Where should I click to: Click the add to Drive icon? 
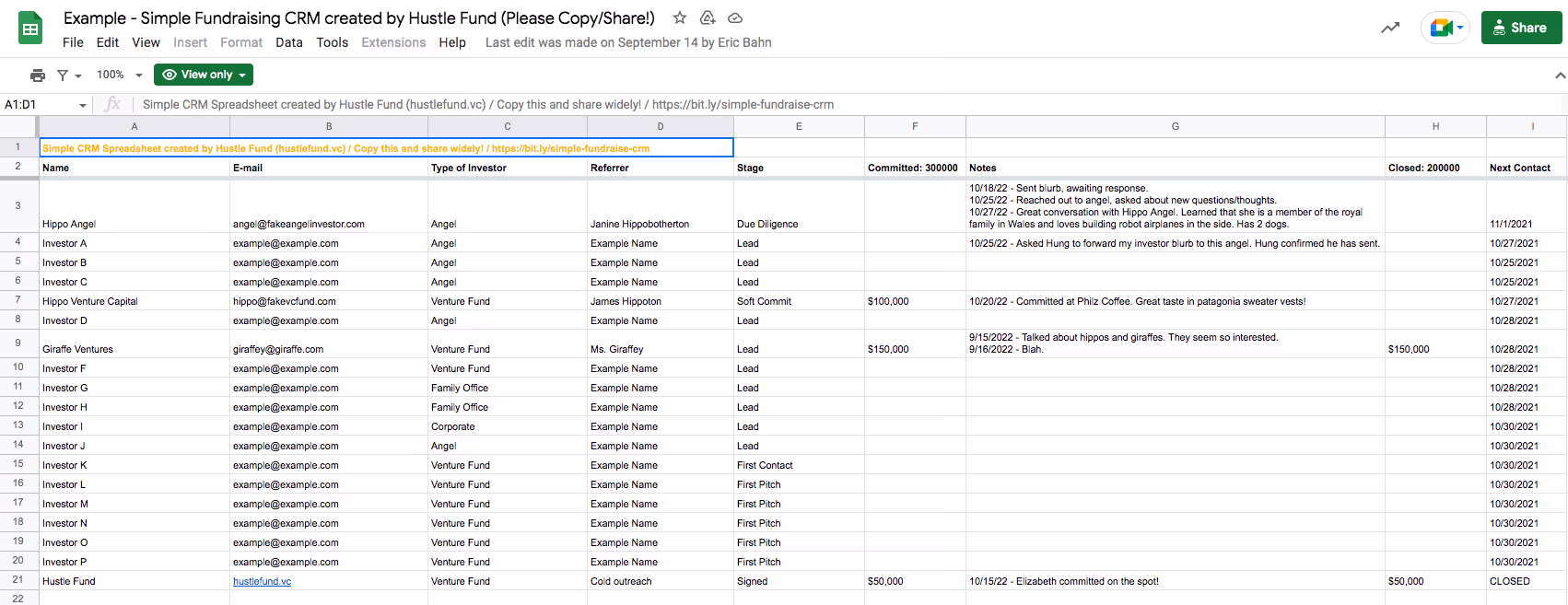(708, 18)
